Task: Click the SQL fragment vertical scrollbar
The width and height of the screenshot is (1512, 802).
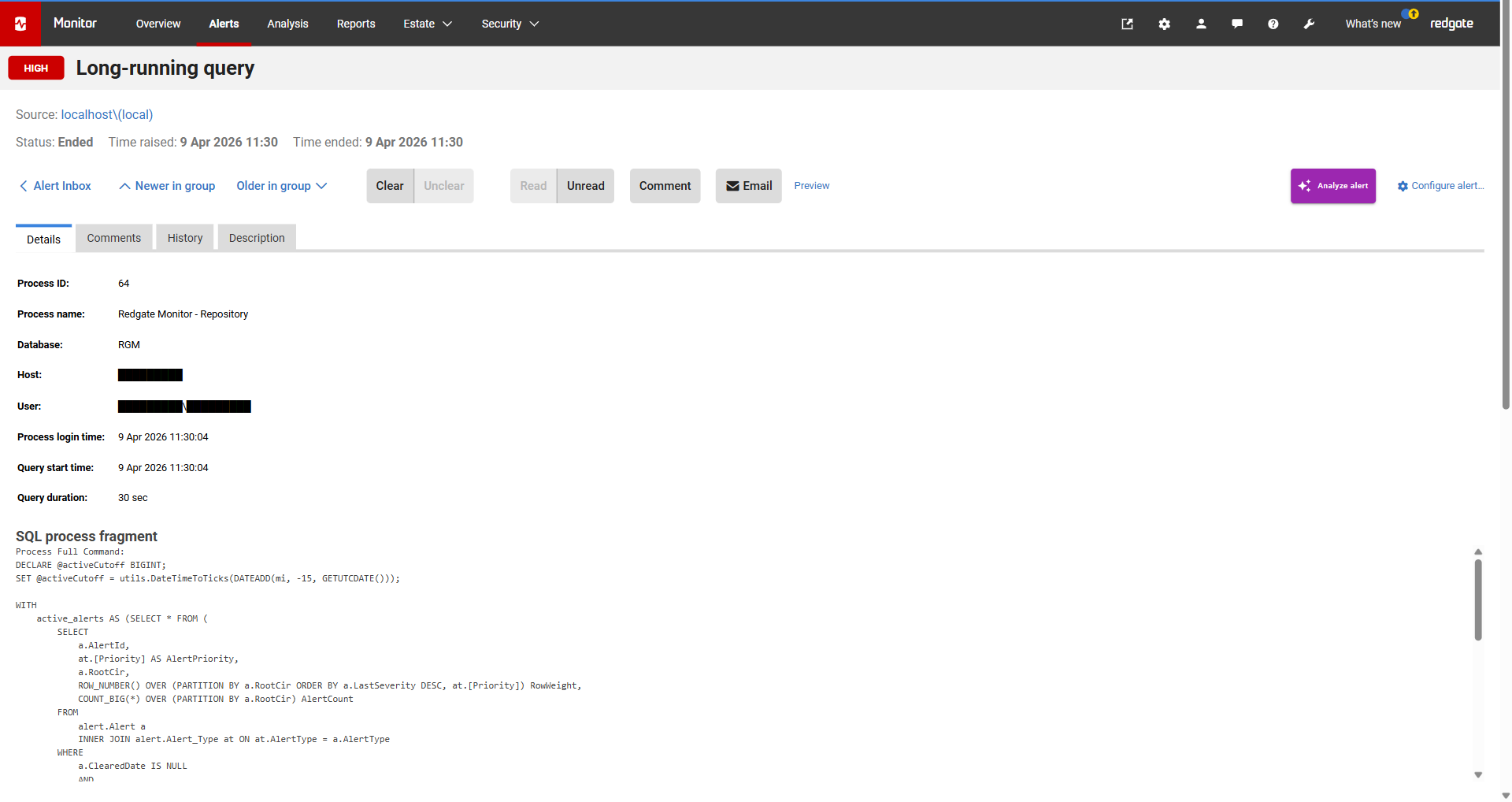Action: 1477,600
